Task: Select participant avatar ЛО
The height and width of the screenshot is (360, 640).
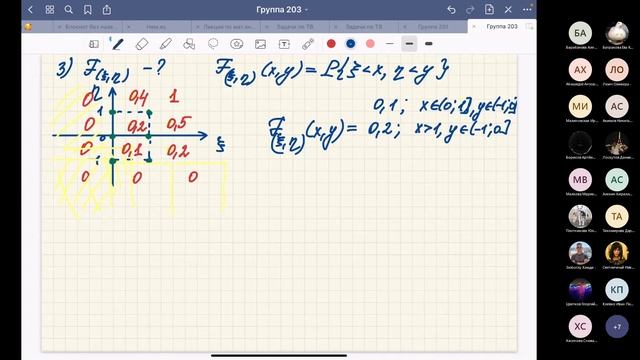Action: tap(617, 70)
